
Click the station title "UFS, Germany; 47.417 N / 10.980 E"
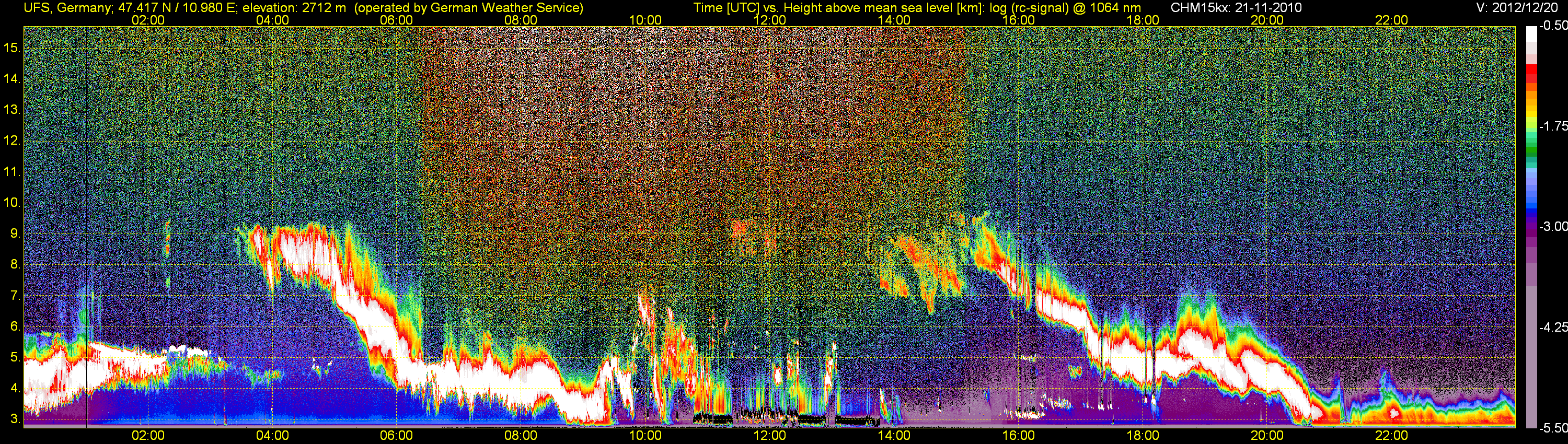(x=131, y=7)
